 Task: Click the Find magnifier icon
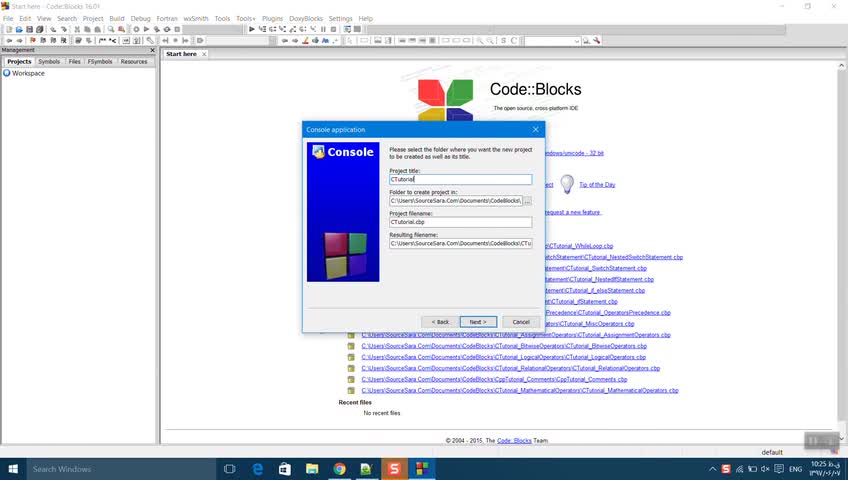111,29
